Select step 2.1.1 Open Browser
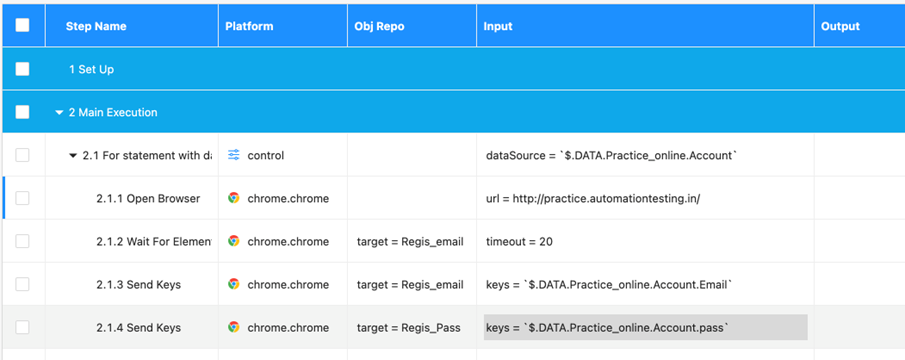The width and height of the screenshot is (905, 360). 148,198
